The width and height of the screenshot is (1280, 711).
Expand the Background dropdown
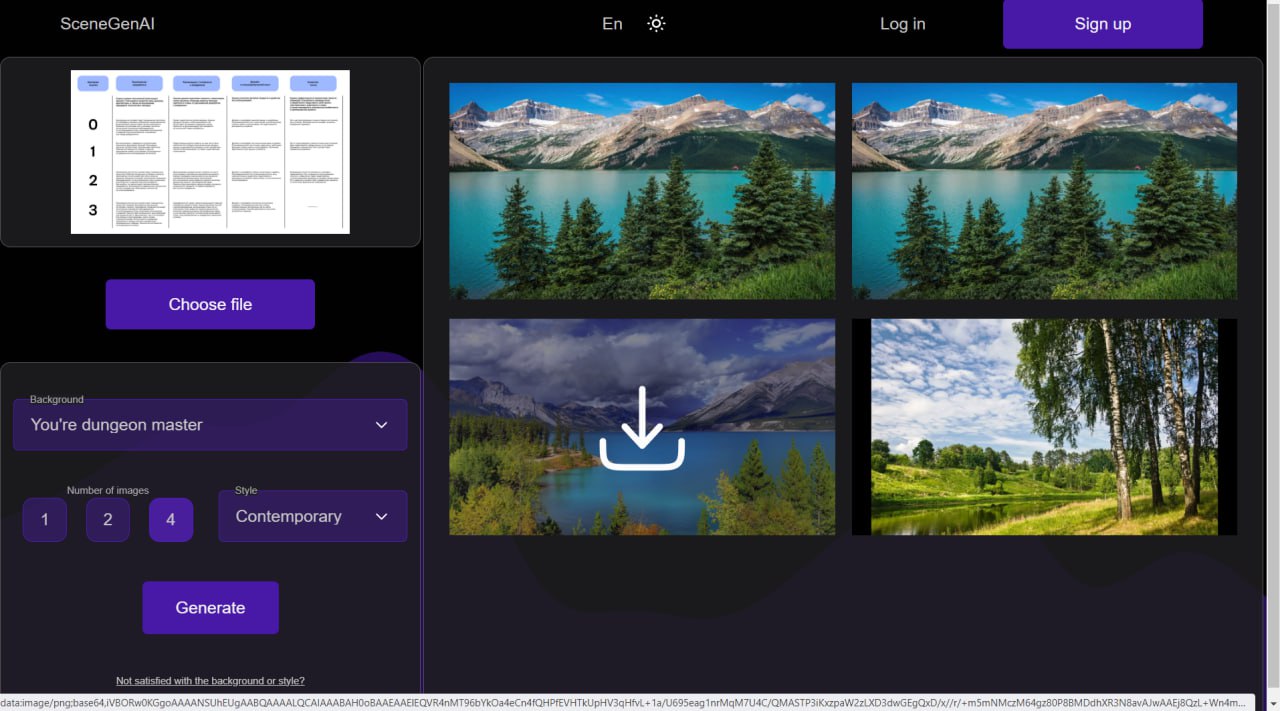pyautogui.click(x=210, y=425)
